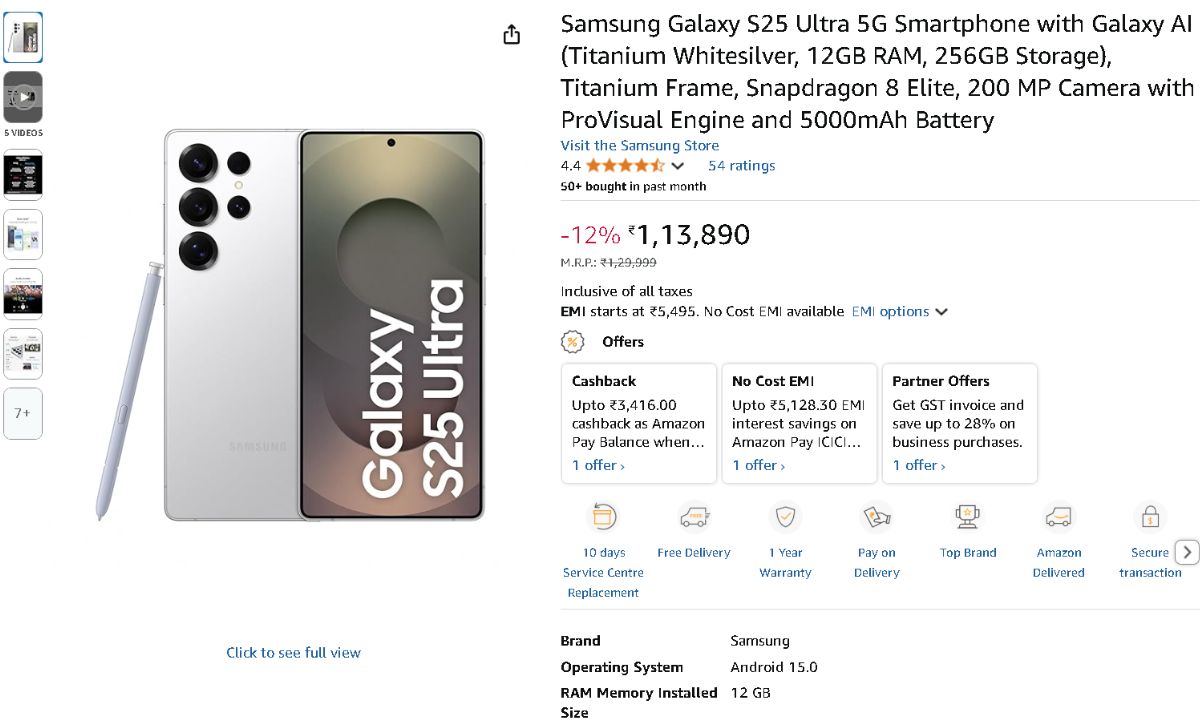This screenshot has width=1200, height=720.
Task: Click the share icon above product image
Action: pos(512,35)
